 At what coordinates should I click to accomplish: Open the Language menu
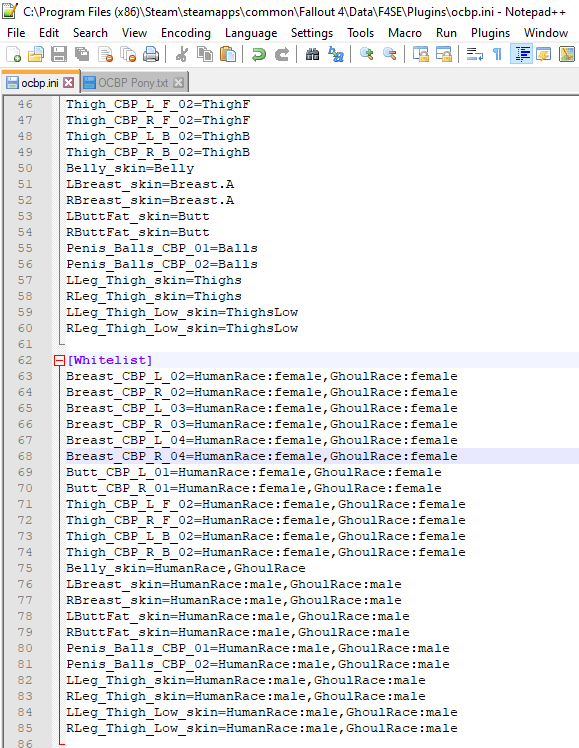(x=251, y=33)
